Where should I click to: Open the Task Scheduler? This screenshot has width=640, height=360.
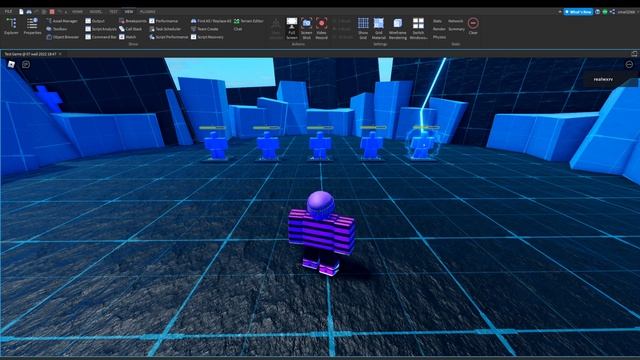165,29
